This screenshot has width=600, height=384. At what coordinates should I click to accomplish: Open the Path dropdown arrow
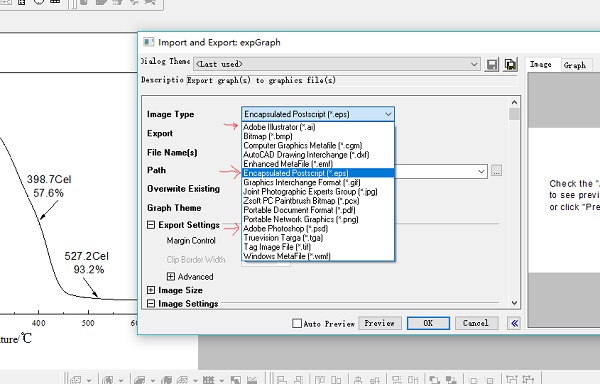pyautogui.click(x=481, y=171)
